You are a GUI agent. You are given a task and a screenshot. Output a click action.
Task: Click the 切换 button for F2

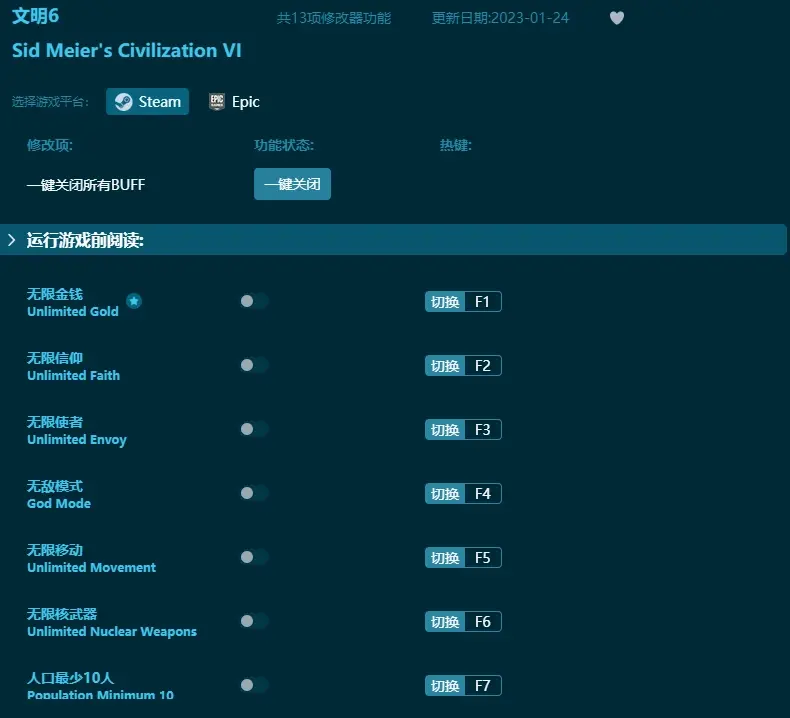[x=445, y=366]
